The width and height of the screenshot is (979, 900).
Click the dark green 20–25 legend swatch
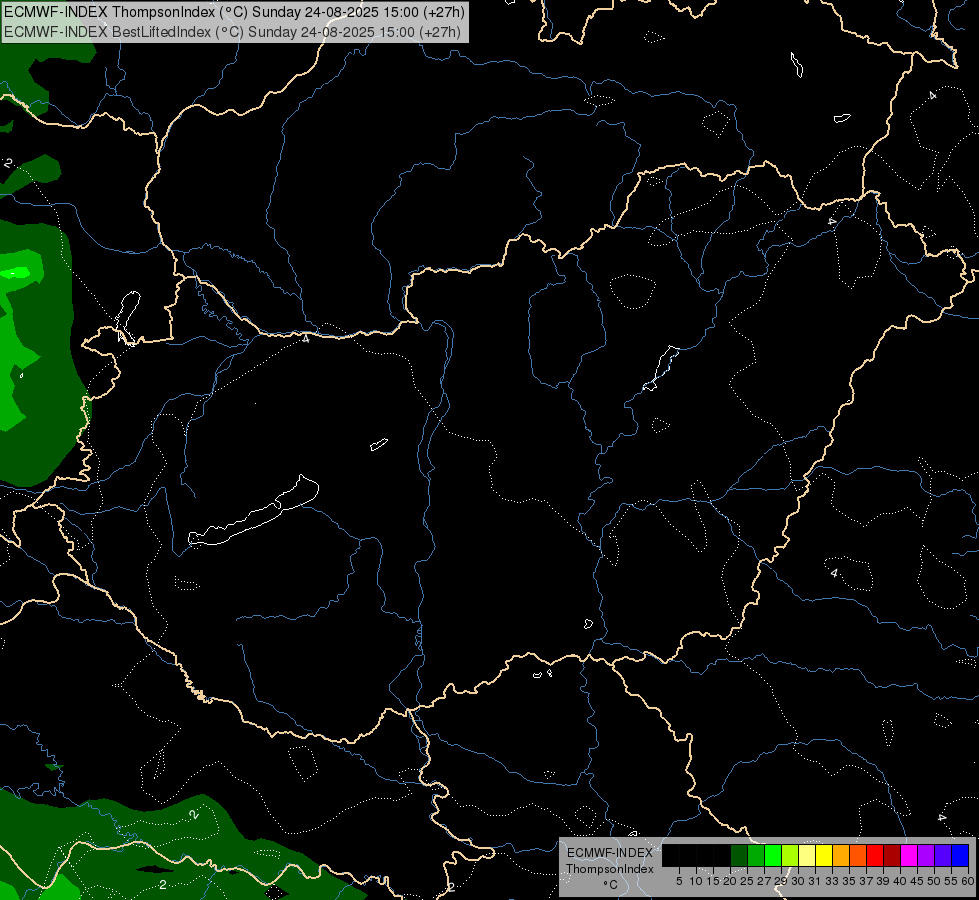[x=739, y=855]
